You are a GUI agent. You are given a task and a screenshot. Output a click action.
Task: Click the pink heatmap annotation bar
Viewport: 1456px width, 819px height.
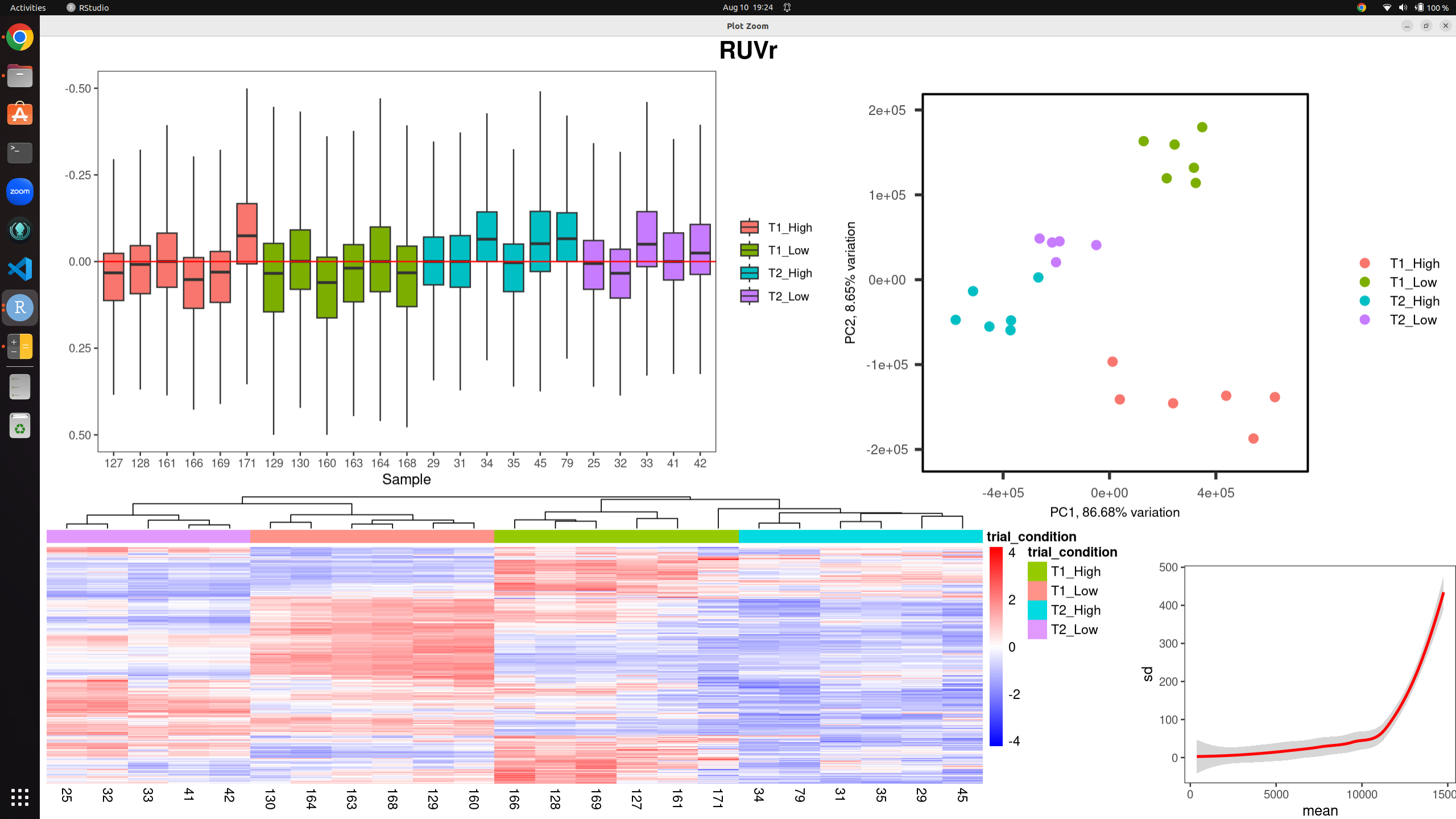click(x=372, y=536)
